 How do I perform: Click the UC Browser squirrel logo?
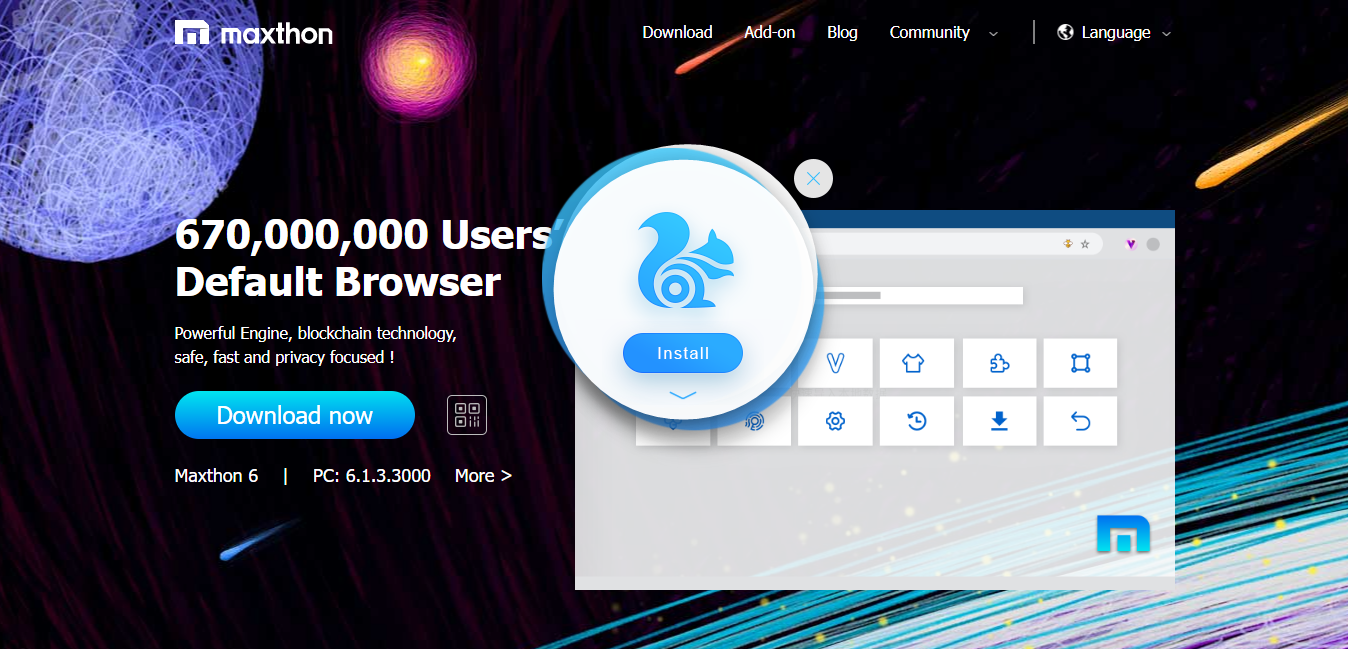click(685, 260)
